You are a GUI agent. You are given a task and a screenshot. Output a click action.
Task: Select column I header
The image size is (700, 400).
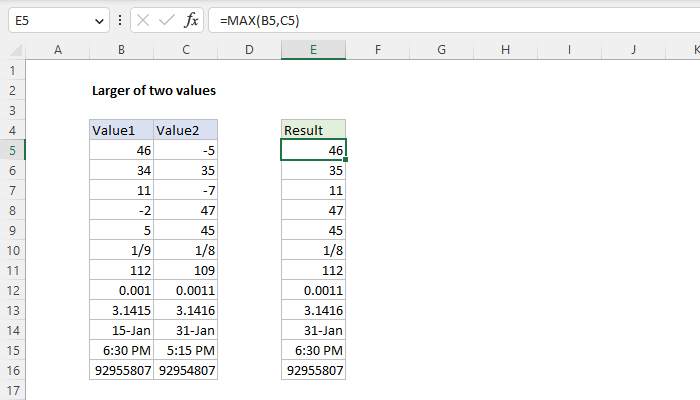click(569, 50)
